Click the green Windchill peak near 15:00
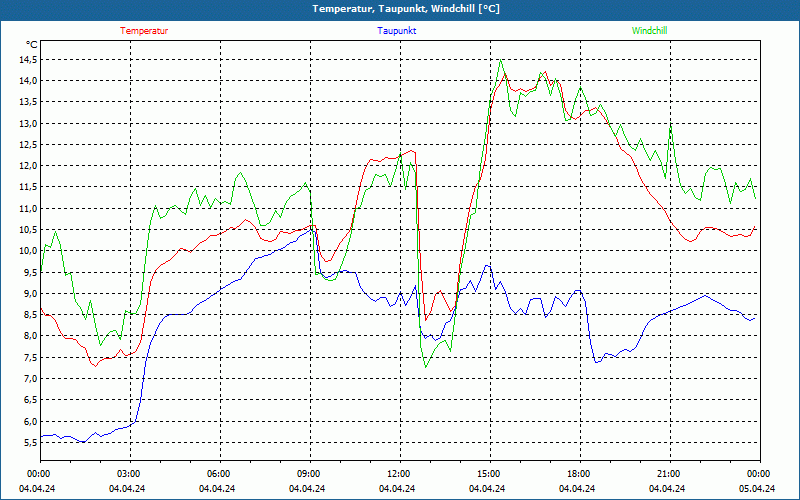800x500 pixels. click(501, 60)
